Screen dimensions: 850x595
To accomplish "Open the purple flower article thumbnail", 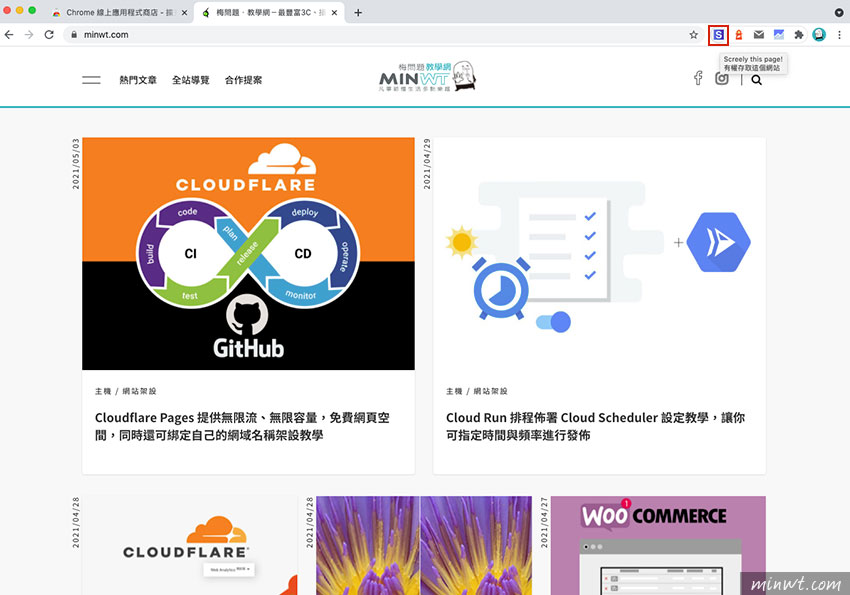I will (424, 545).
